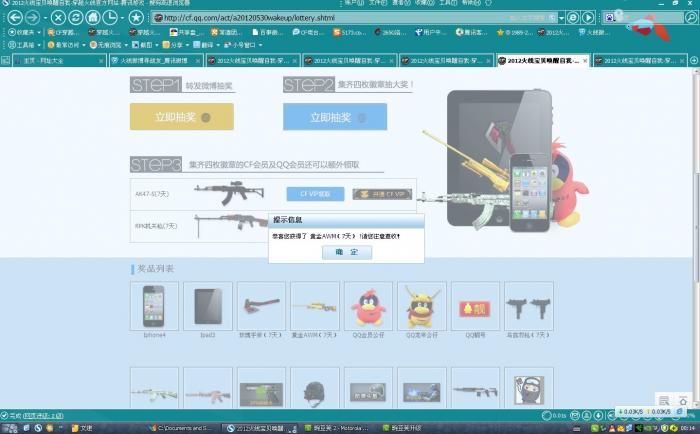The height and width of the screenshot is (434, 700).
Task: Click the Sogou browser quick-launch icon
Action: [38, 428]
